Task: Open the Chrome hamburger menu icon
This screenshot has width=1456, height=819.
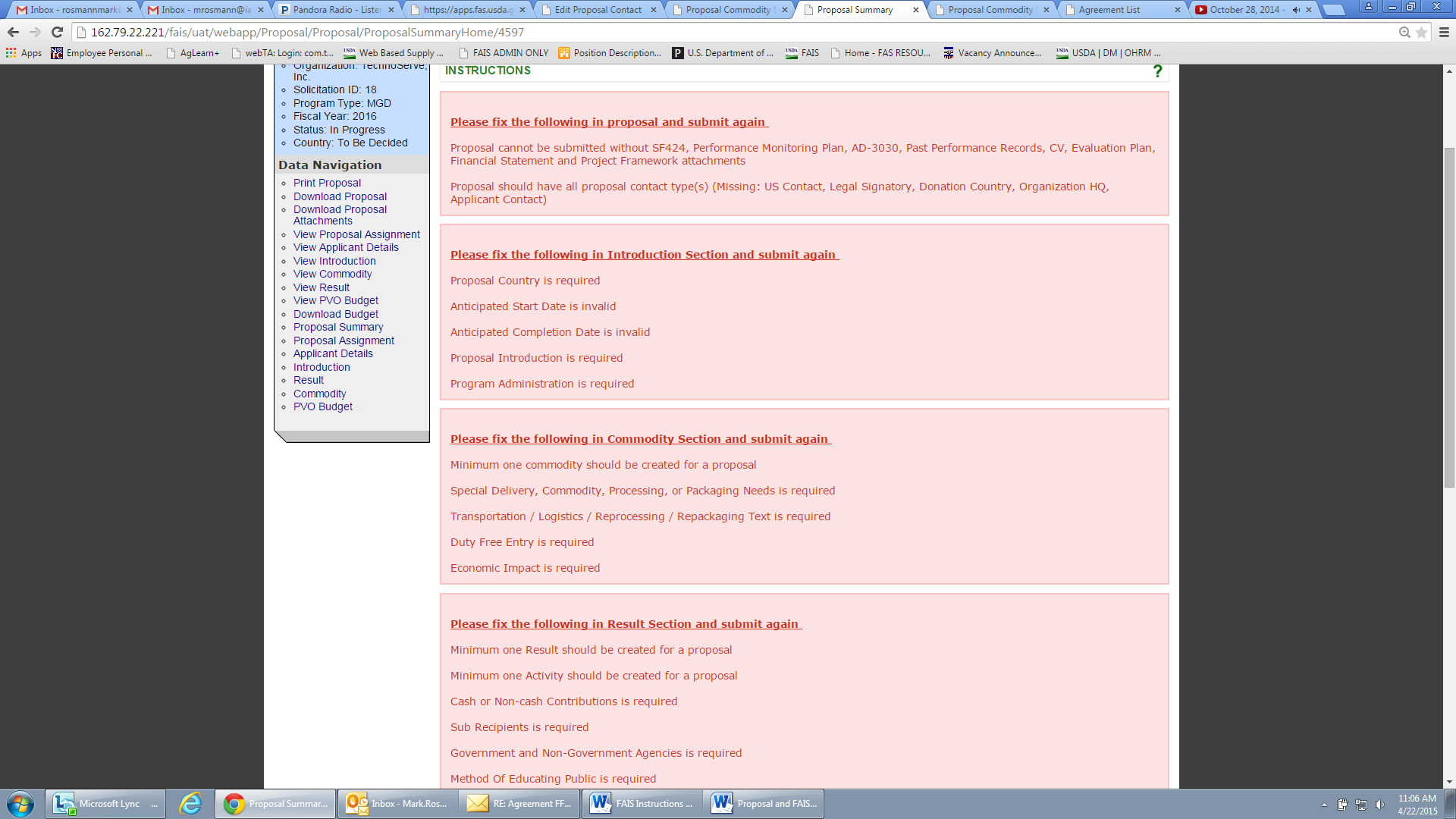Action: point(1444,32)
